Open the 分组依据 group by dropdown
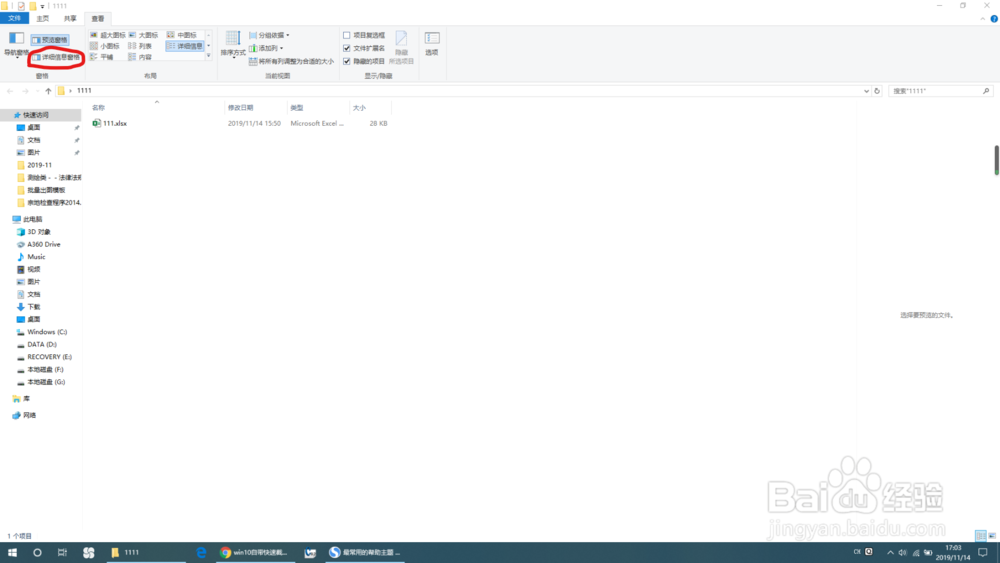1000x563 pixels. 269,35
